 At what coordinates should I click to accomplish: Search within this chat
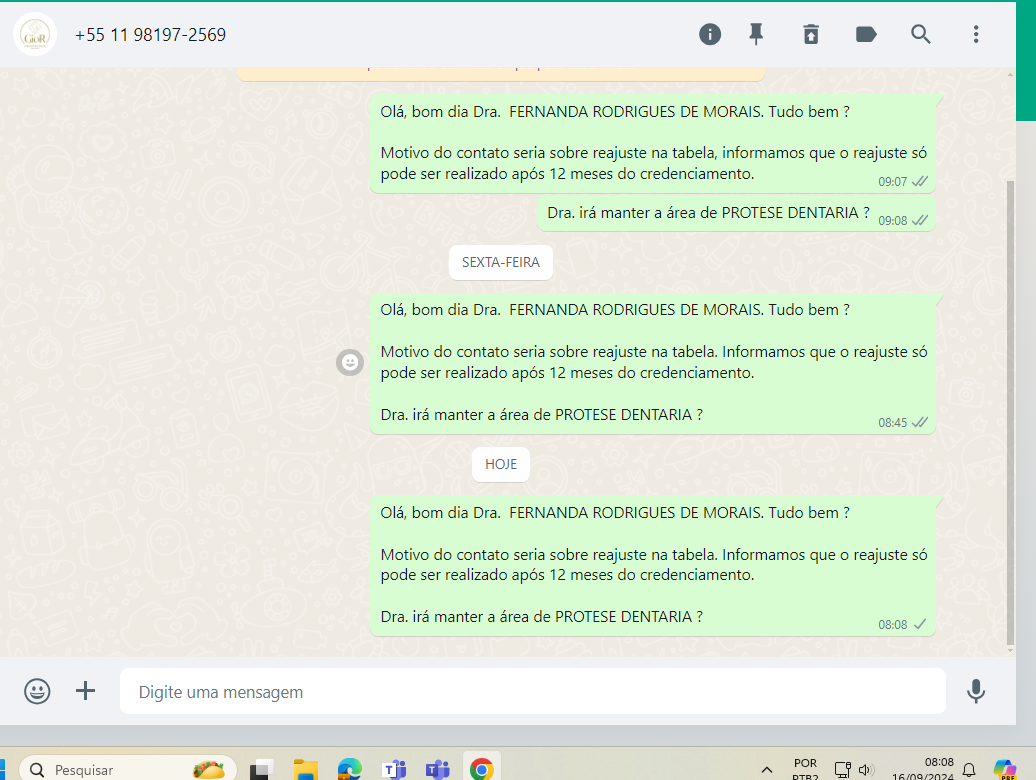(x=920, y=34)
